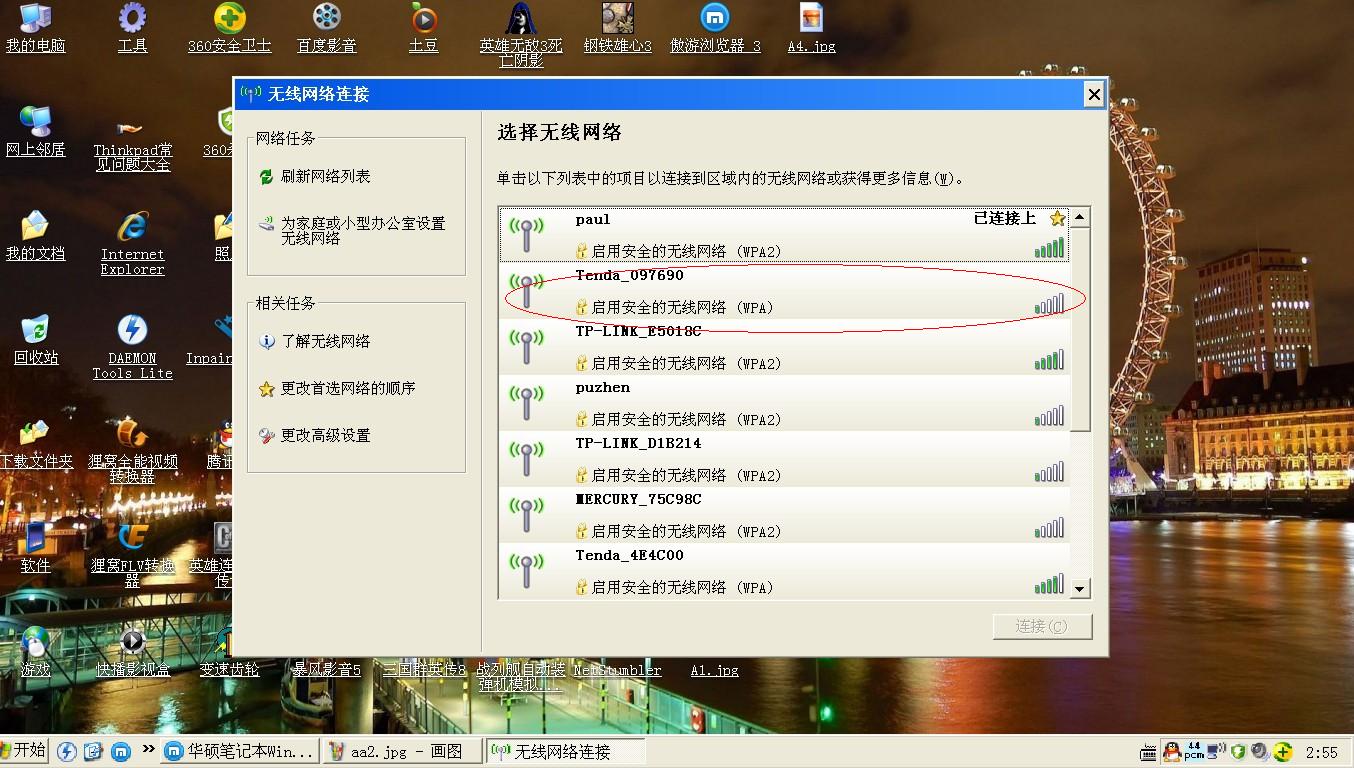Screen dimensions: 1354x768
Task: Open 软件 desktop icon
Action: [x=35, y=548]
